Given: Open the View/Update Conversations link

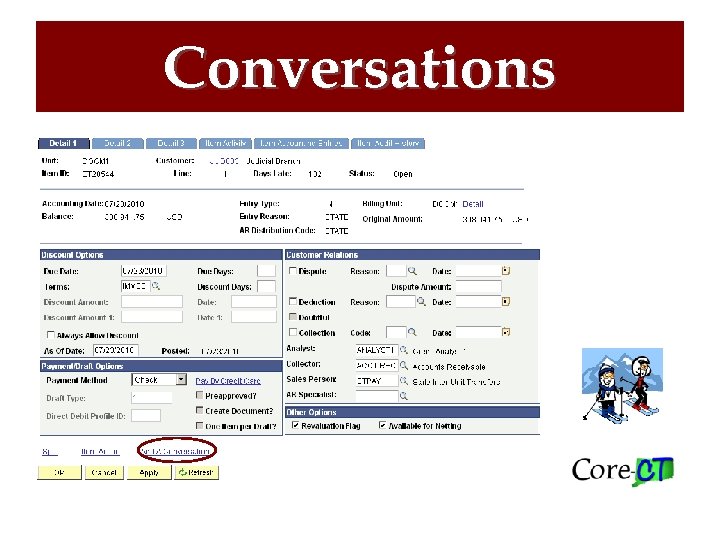Looking at the screenshot, I should point(176,451).
